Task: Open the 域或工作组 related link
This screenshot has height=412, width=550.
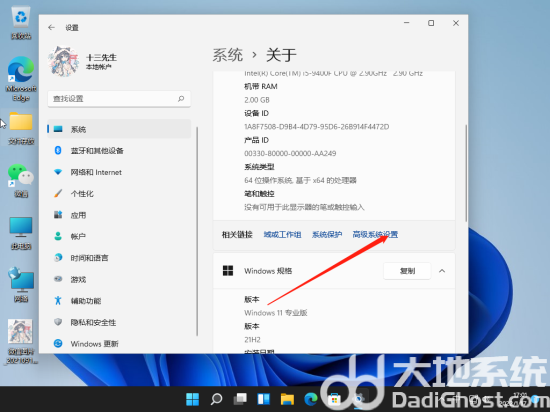Action: coord(282,235)
